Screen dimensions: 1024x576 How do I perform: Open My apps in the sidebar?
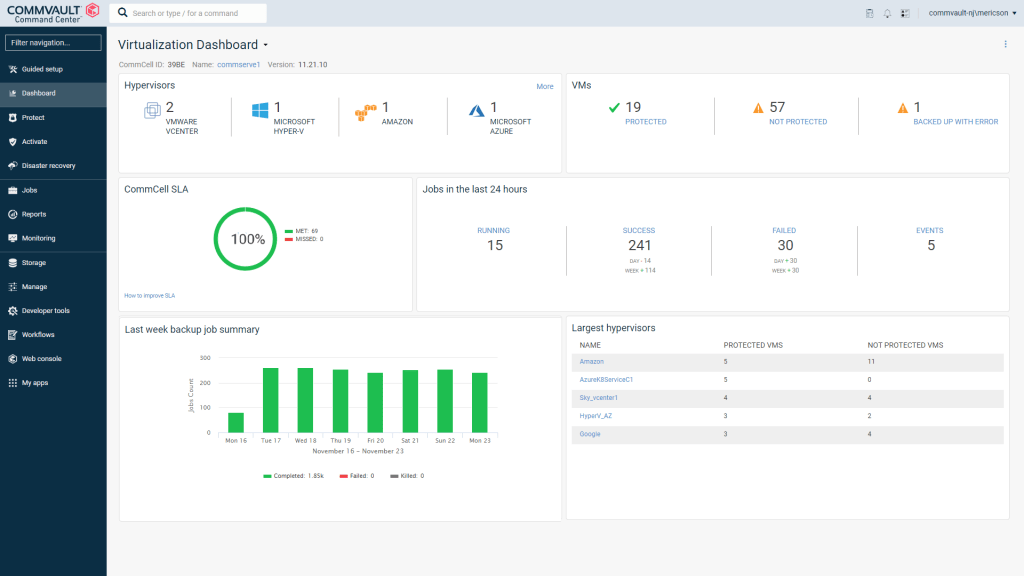pyautogui.click(x=35, y=383)
